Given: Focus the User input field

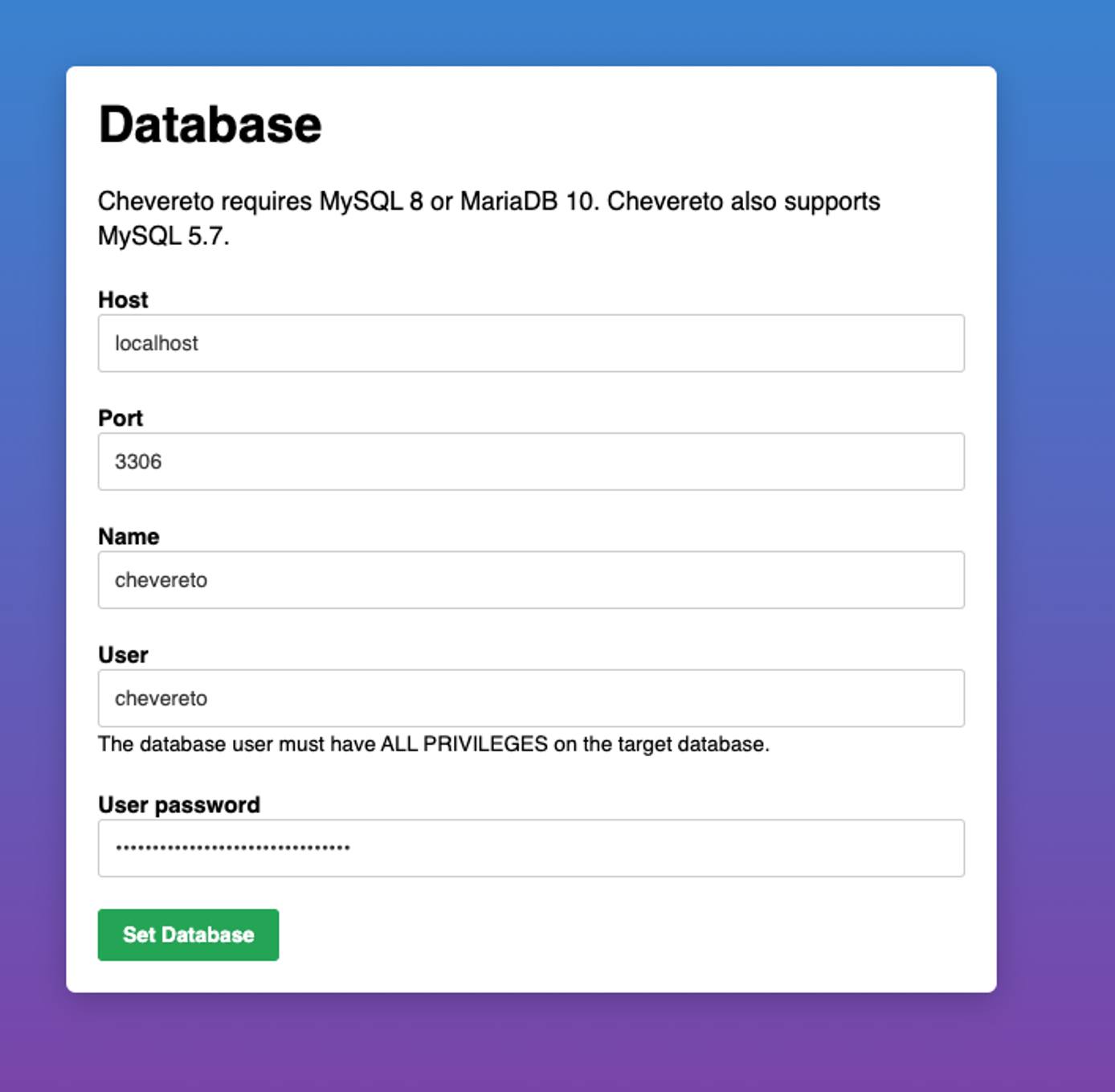Looking at the screenshot, I should [x=530, y=697].
